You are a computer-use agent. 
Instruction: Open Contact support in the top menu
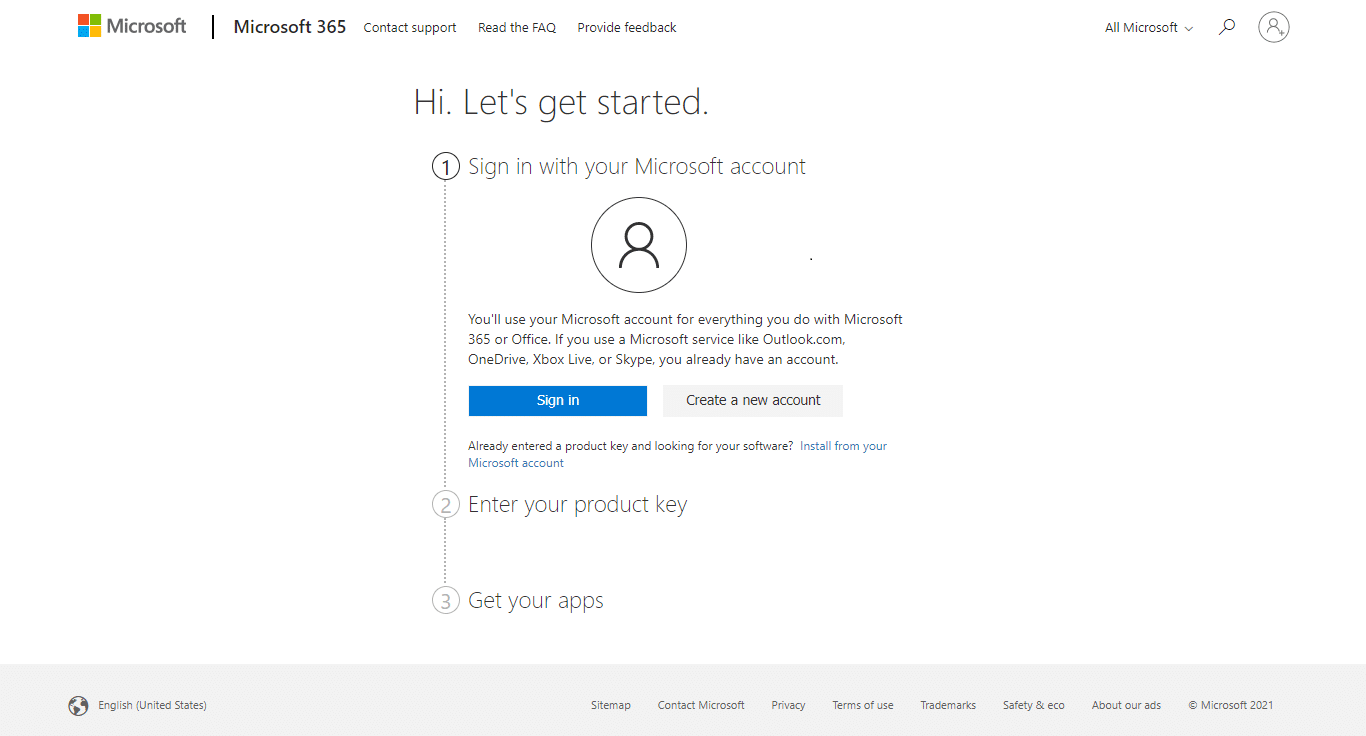(410, 28)
